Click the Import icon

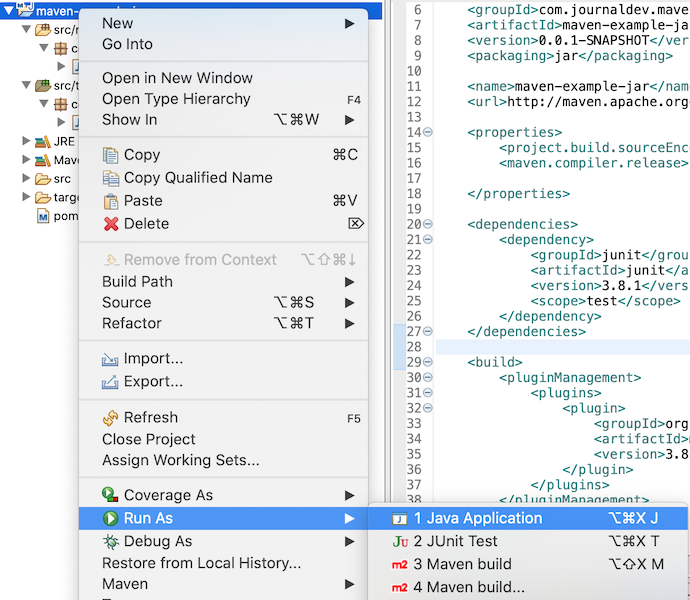tap(110, 359)
